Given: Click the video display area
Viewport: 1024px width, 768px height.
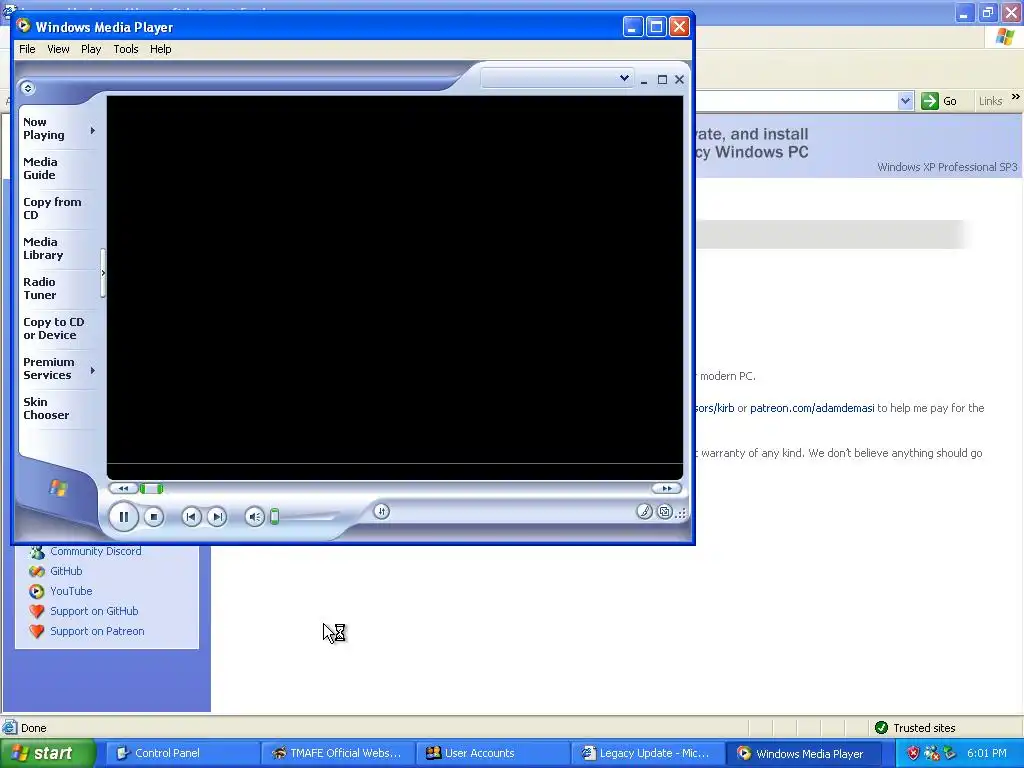Looking at the screenshot, I should tap(394, 287).
